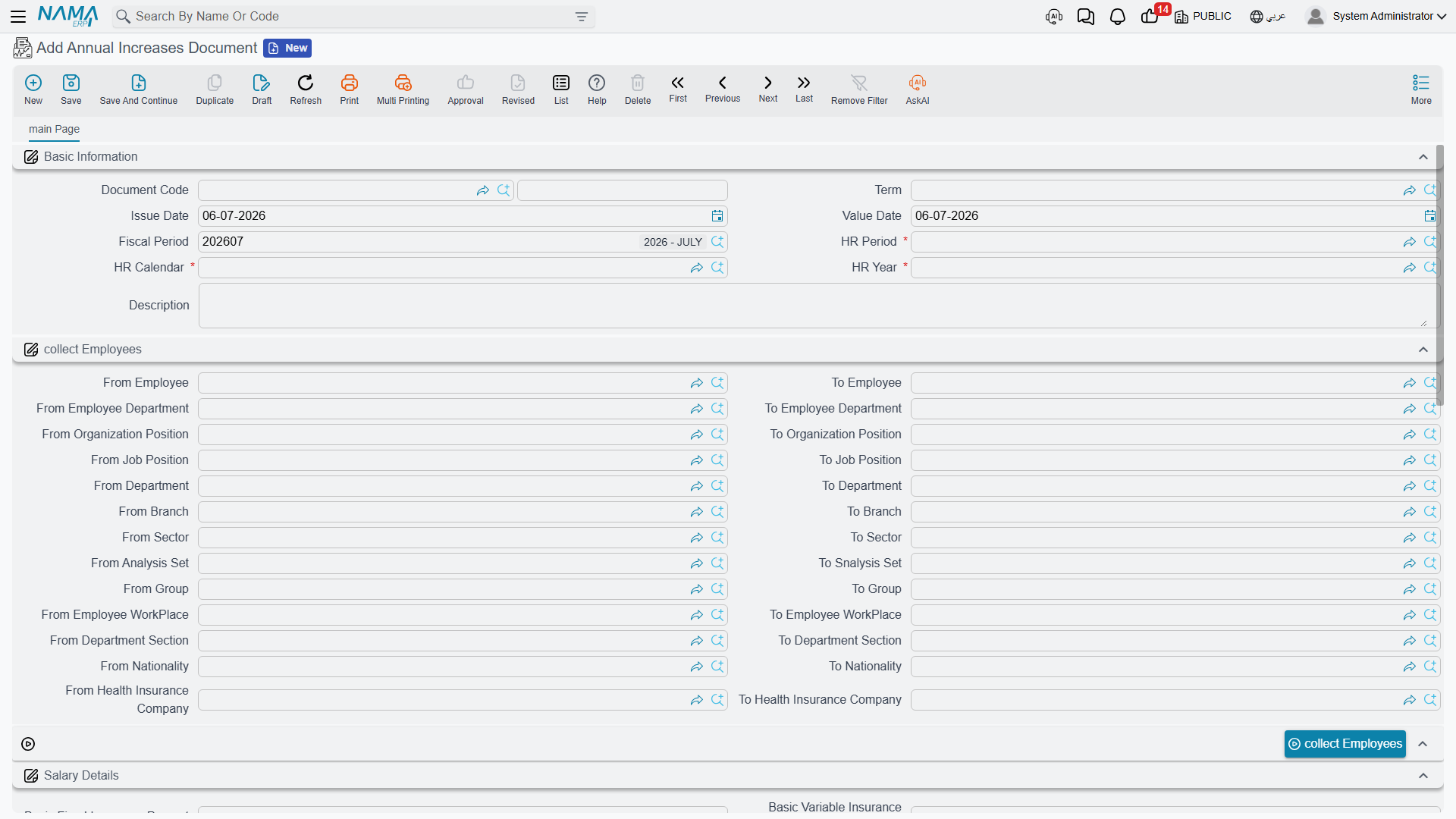Viewport: 1456px width, 819px height.
Task: Click the Search By Name Or Code field
Action: 353,17
